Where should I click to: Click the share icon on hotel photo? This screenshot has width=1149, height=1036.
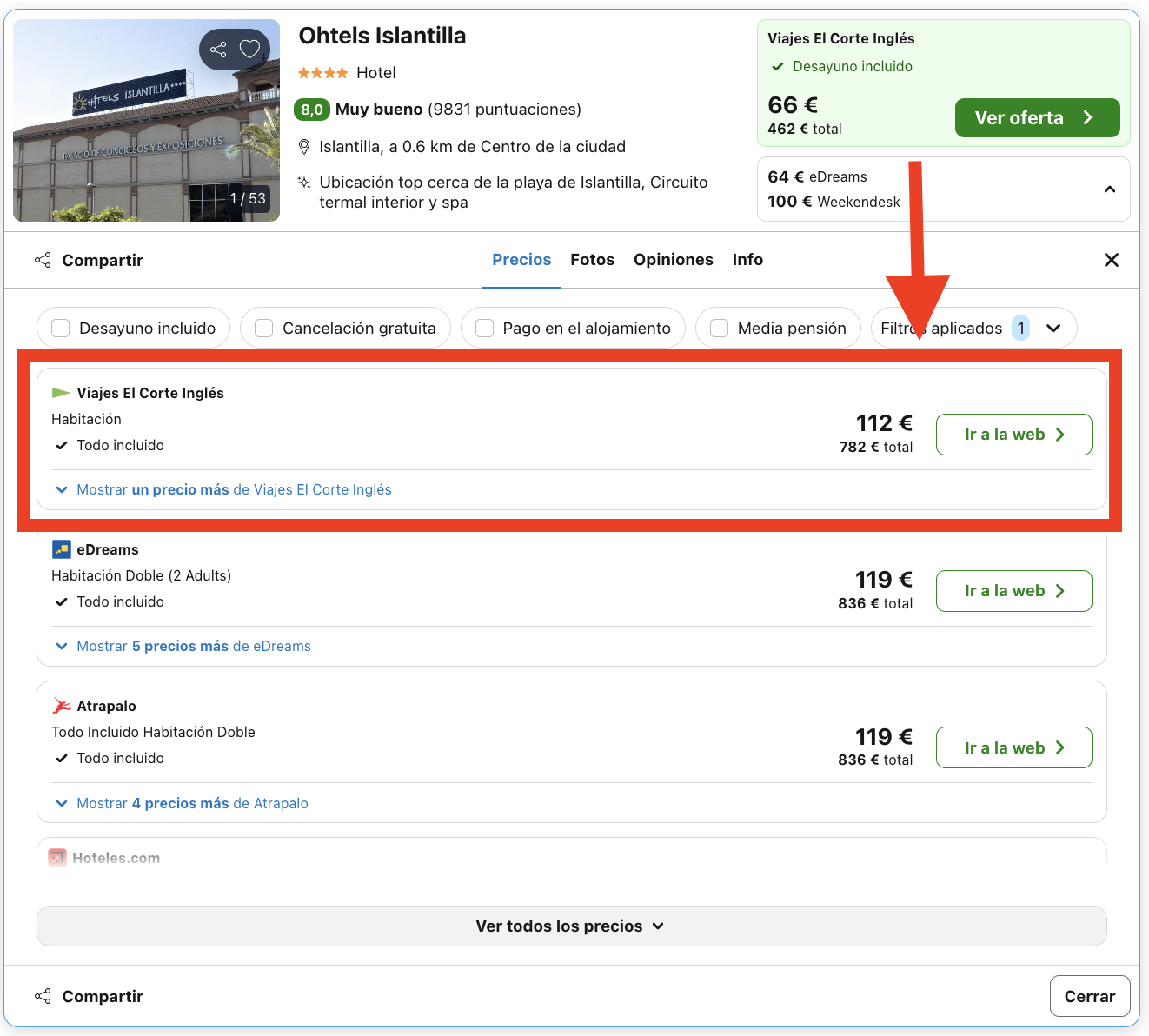pyautogui.click(x=218, y=50)
